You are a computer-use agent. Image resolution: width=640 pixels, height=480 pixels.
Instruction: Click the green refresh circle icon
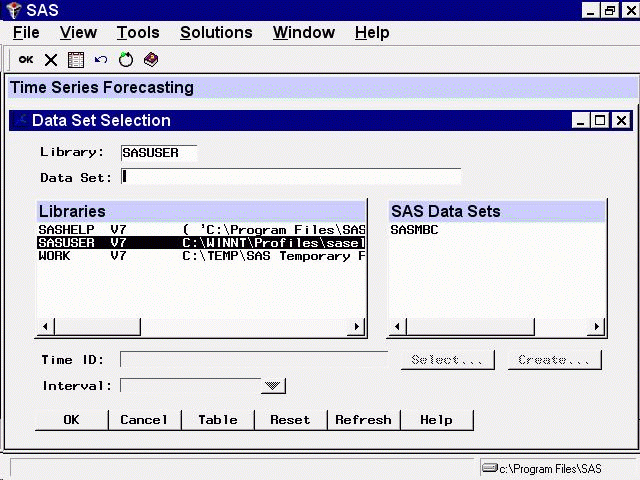pos(126,60)
